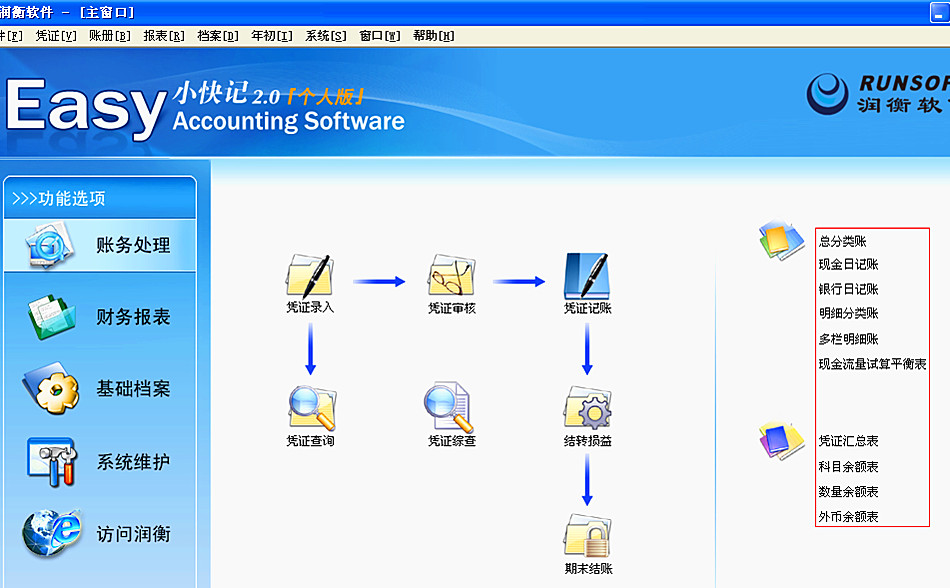The height and width of the screenshot is (588, 950).
Task: Click the 凭证审核 label text
Action: point(452,308)
